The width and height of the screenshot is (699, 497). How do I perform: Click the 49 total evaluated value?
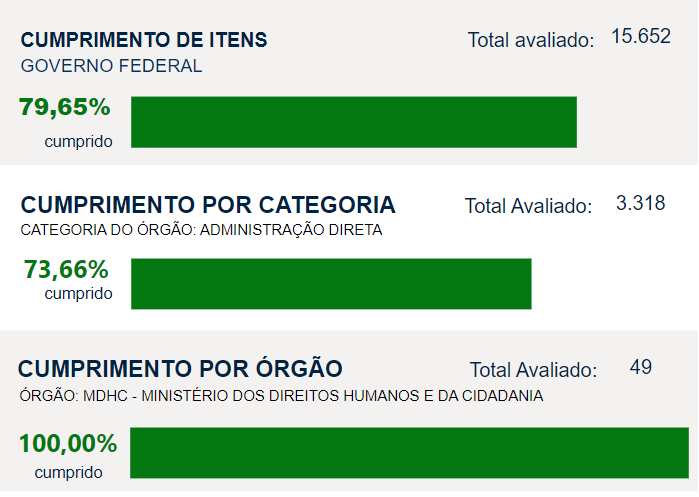tap(641, 367)
